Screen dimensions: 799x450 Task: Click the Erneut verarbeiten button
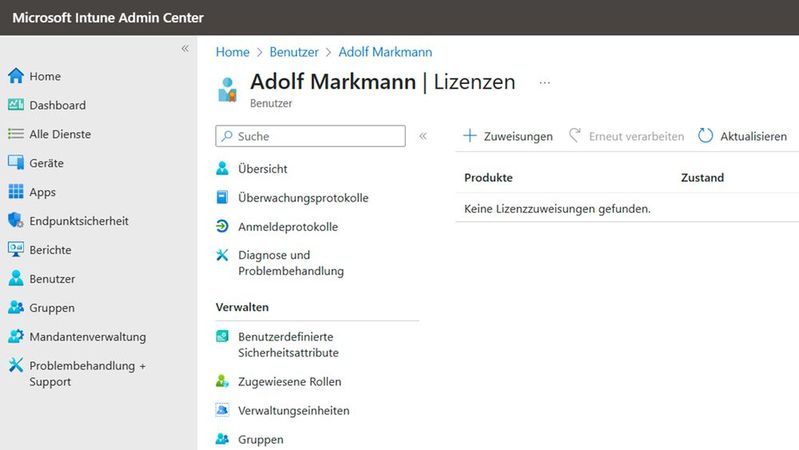[626, 136]
